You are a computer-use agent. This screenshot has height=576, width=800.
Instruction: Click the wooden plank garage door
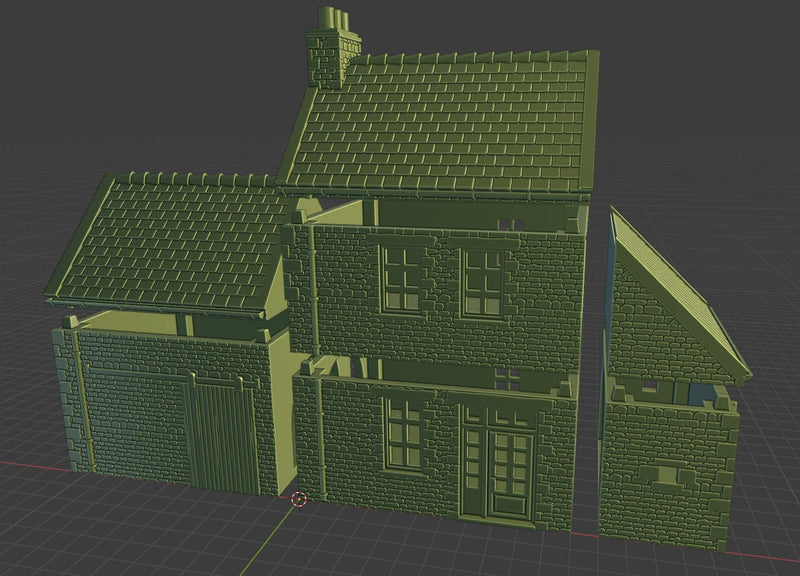pos(218,432)
